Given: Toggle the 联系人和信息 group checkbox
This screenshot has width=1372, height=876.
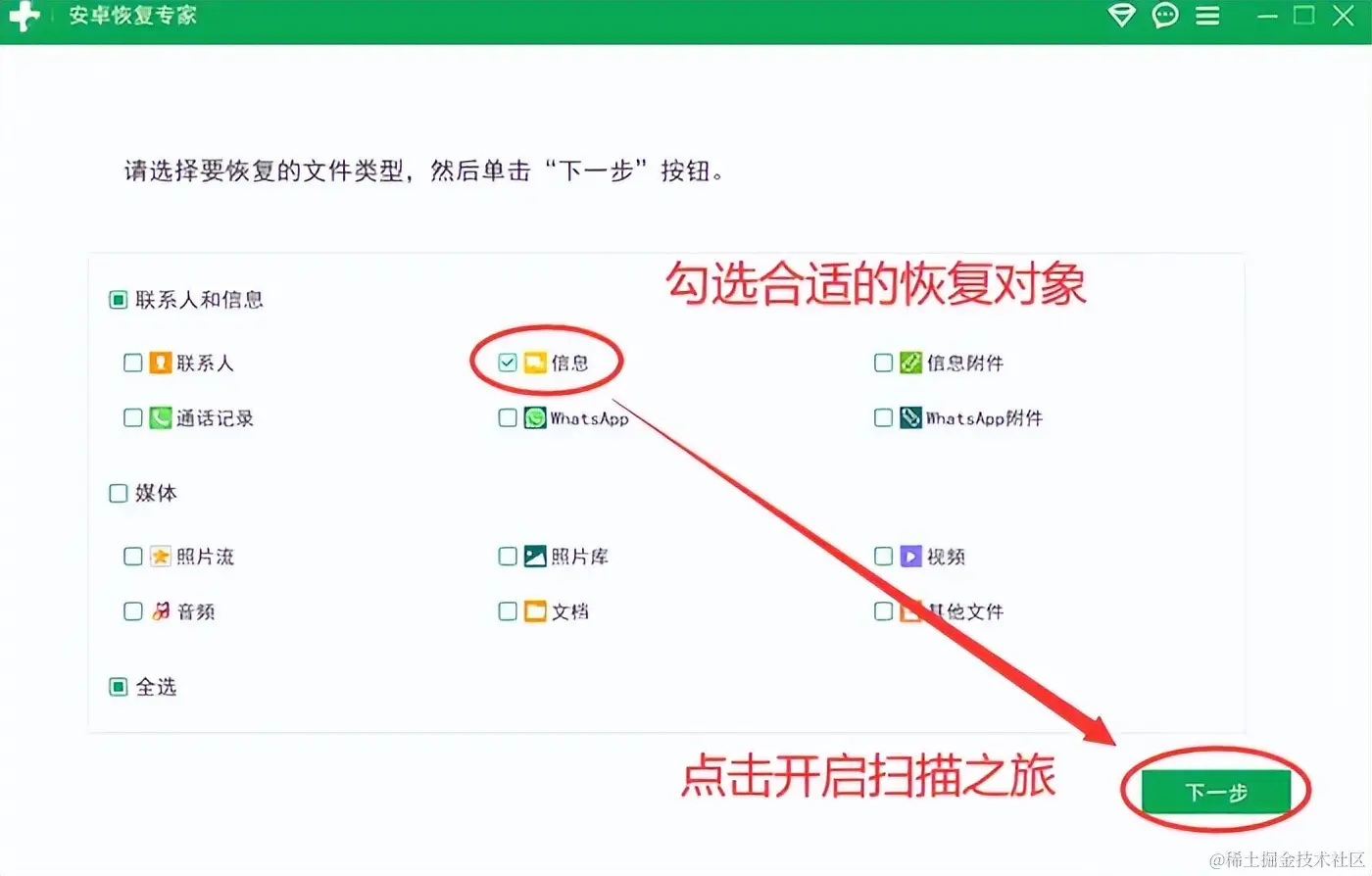Looking at the screenshot, I should point(118,300).
